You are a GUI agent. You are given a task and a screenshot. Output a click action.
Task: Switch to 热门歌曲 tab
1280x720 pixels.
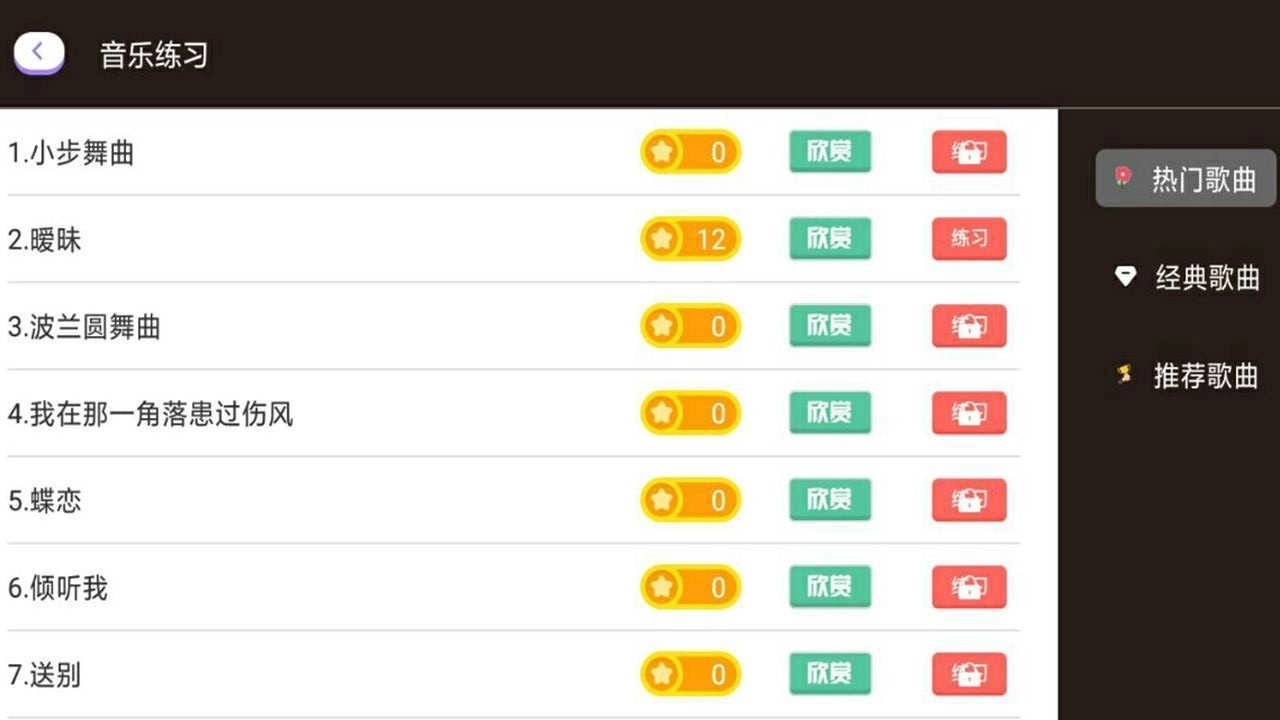1186,179
